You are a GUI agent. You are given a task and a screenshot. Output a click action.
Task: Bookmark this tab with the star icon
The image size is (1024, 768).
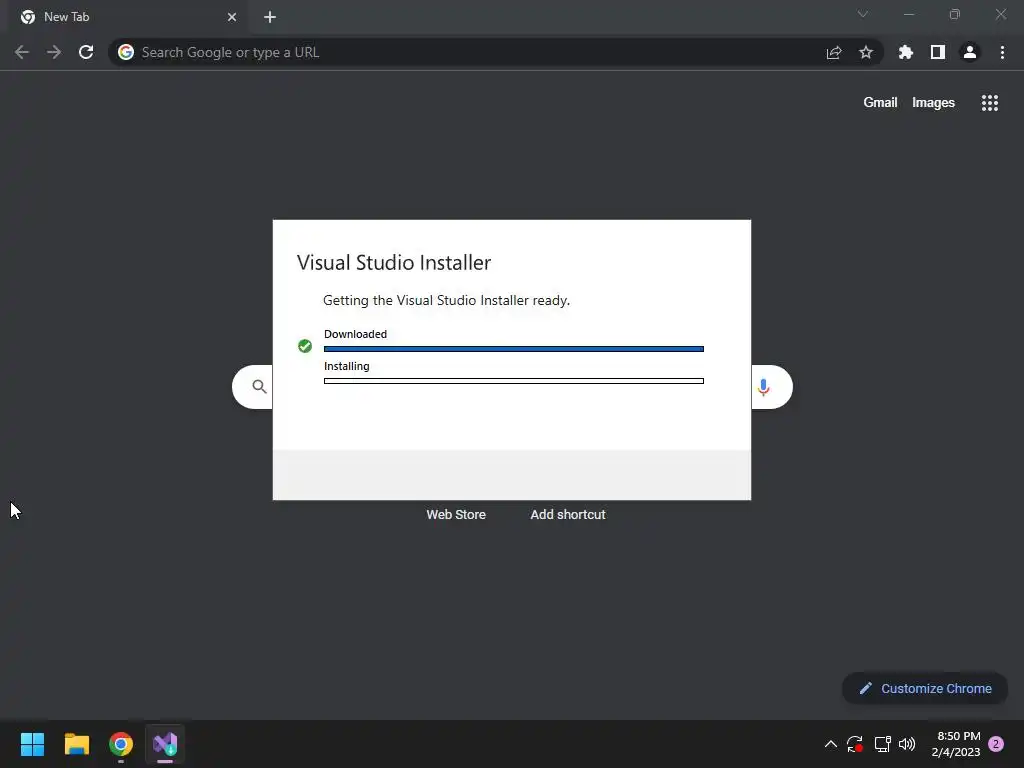point(866,52)
